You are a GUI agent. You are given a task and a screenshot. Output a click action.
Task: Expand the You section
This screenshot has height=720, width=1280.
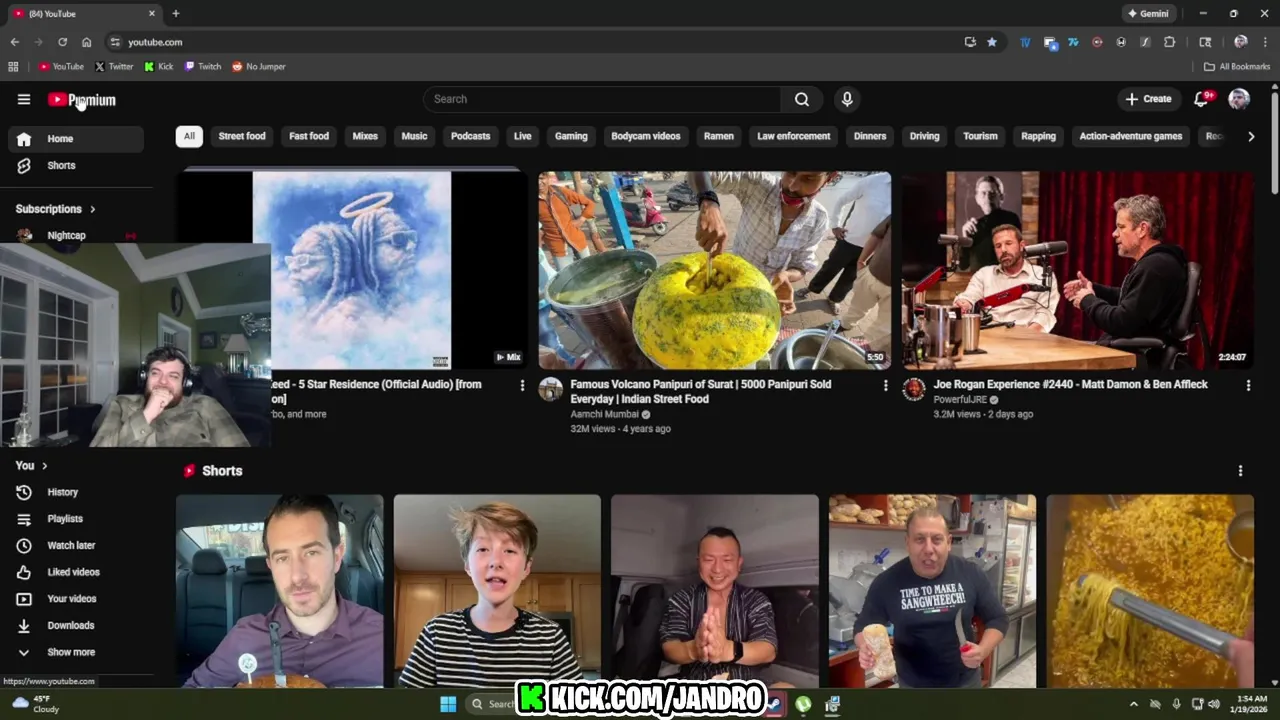[32, 466]
